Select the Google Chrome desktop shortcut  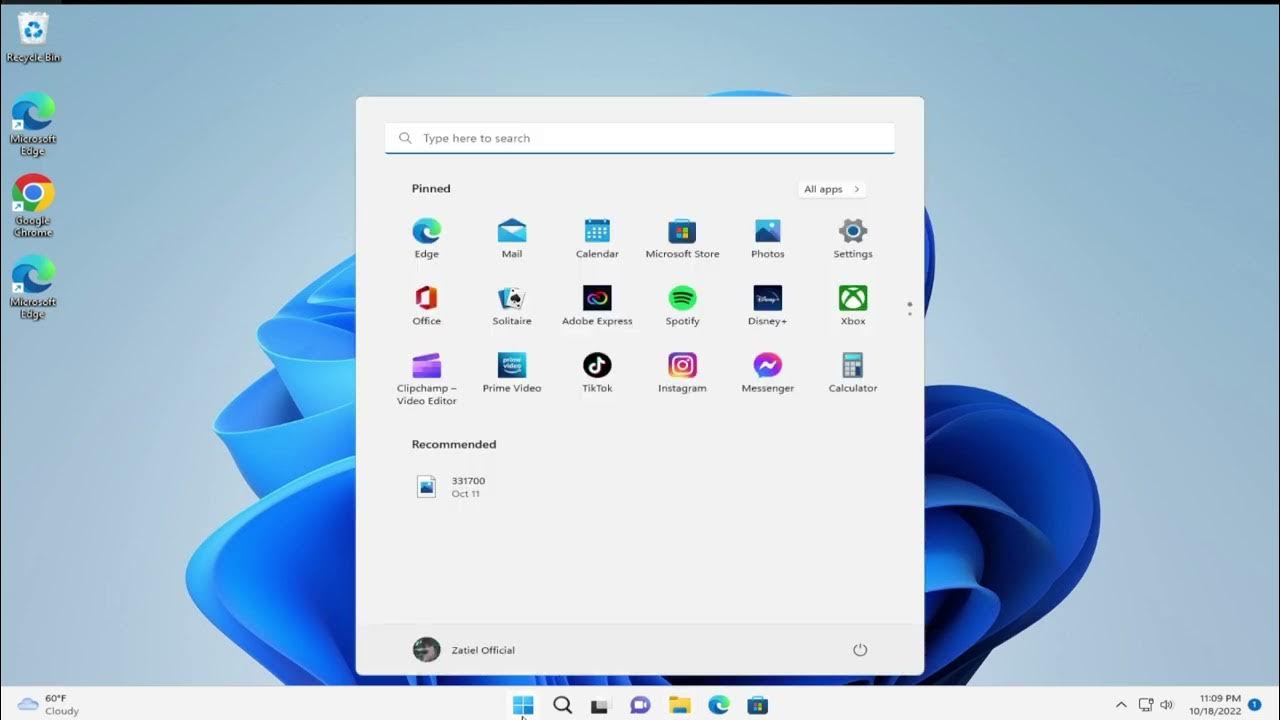33,206
